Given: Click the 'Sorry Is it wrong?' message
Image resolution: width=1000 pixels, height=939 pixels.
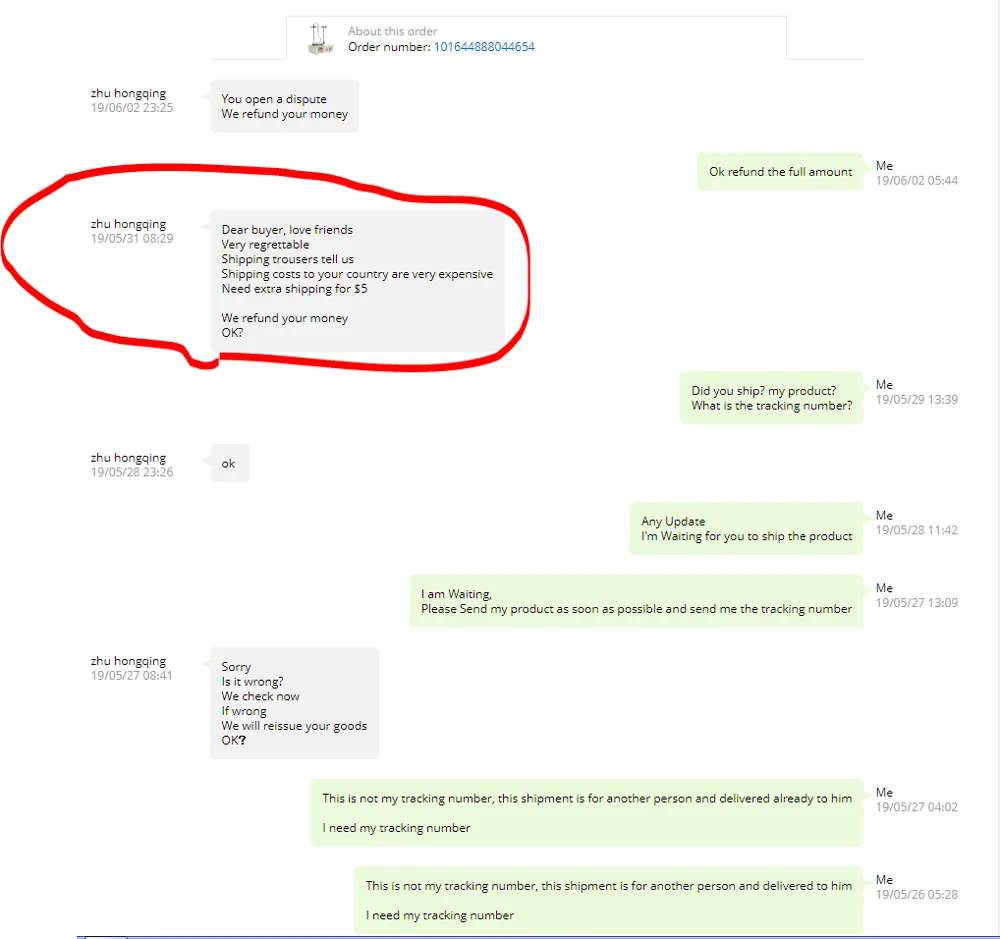Looking at the screenshot, I should pos(295,704).
